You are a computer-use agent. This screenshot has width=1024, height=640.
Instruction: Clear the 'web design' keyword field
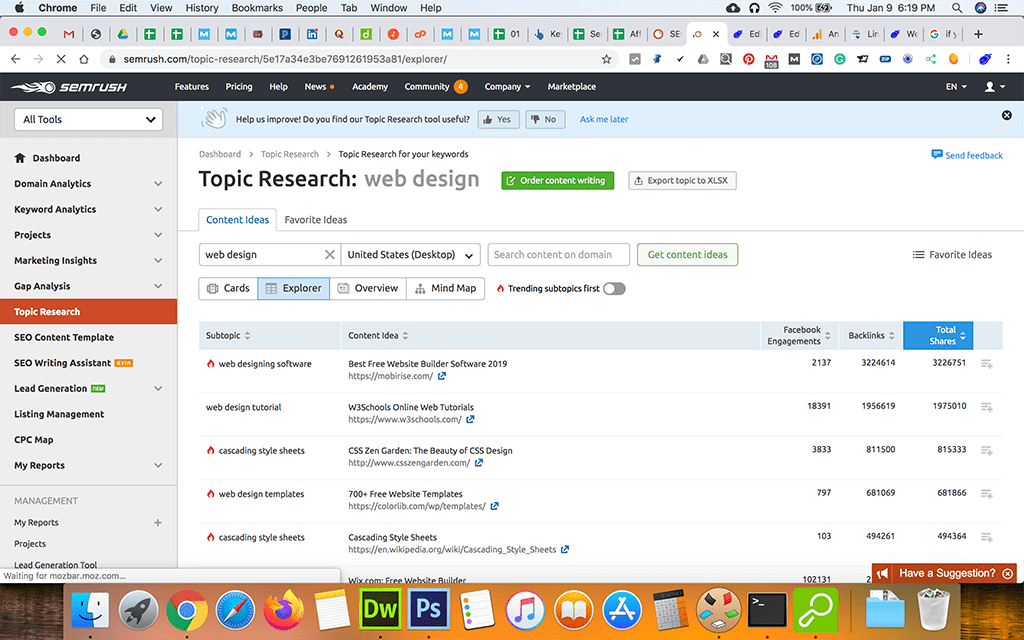330,255
